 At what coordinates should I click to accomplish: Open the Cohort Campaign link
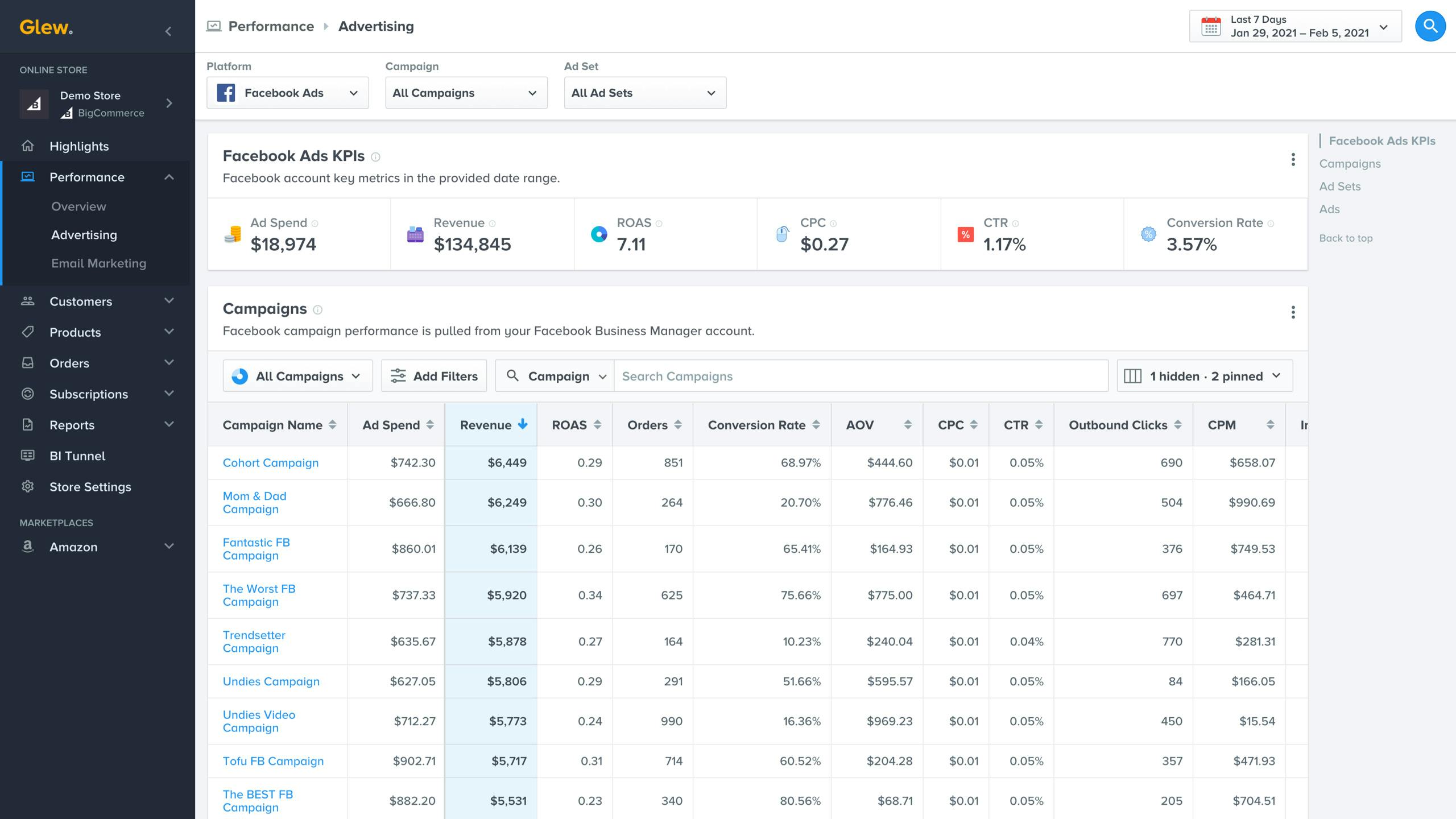(x=271, y=463)
